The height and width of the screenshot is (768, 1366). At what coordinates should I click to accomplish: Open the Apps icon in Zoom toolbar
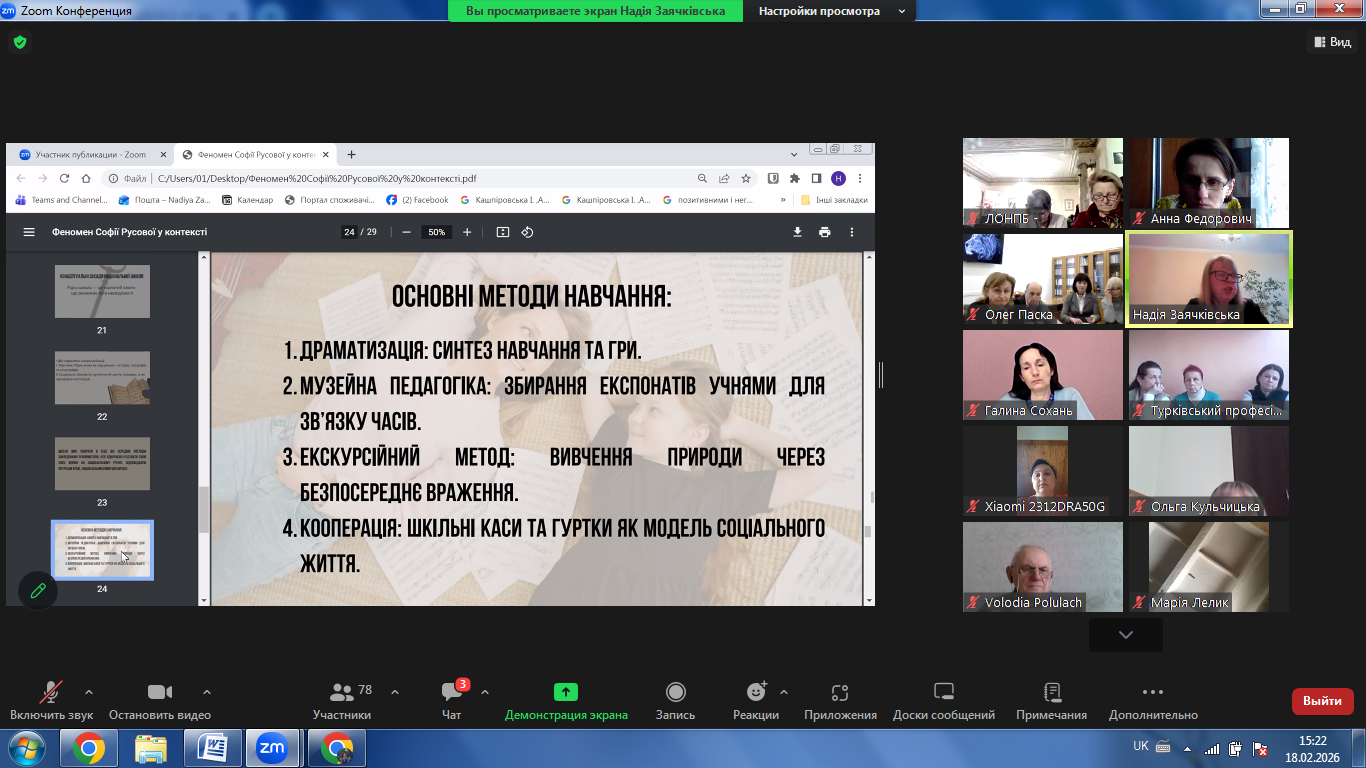840,693
